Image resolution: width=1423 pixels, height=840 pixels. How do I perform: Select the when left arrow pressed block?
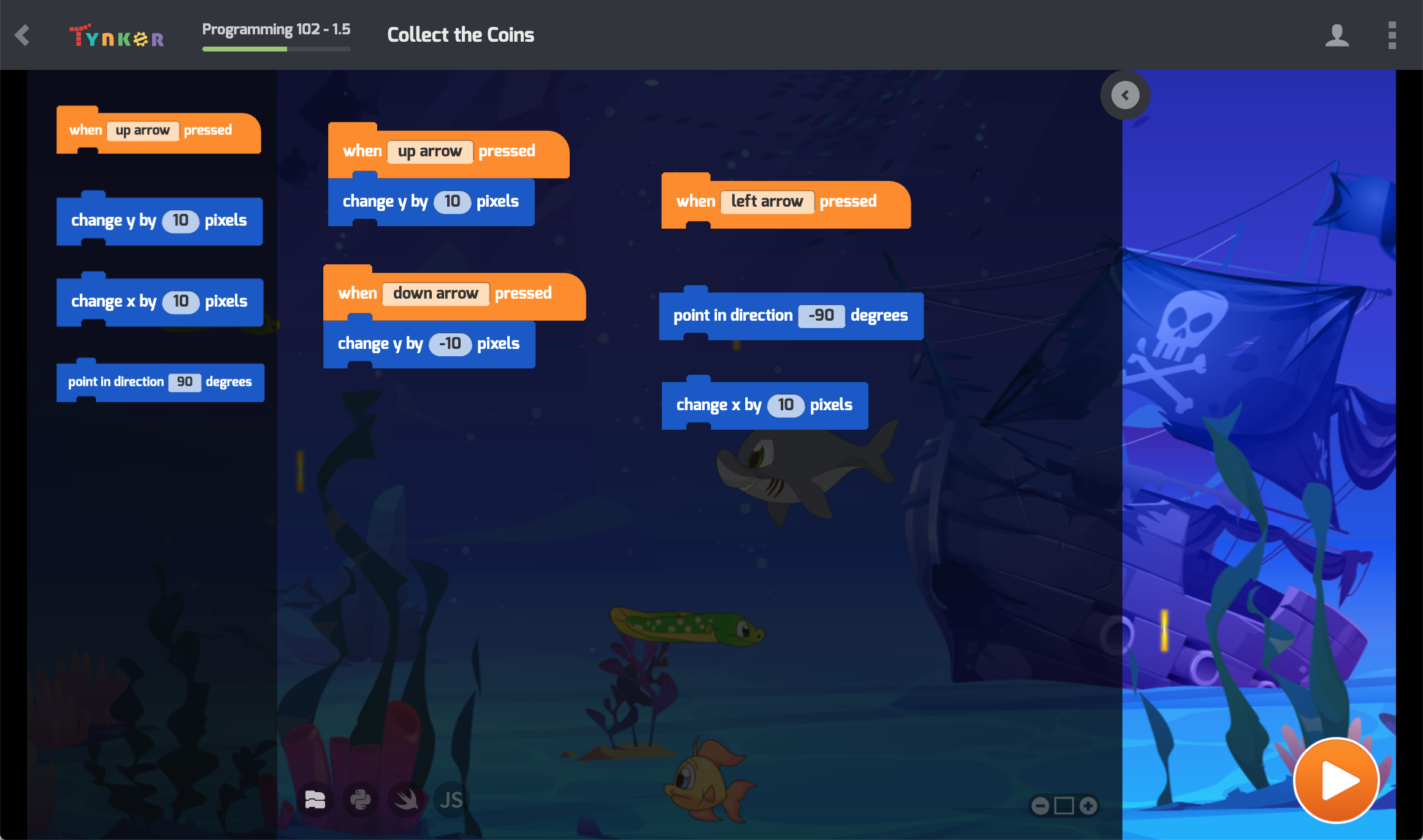click(786, 202)
